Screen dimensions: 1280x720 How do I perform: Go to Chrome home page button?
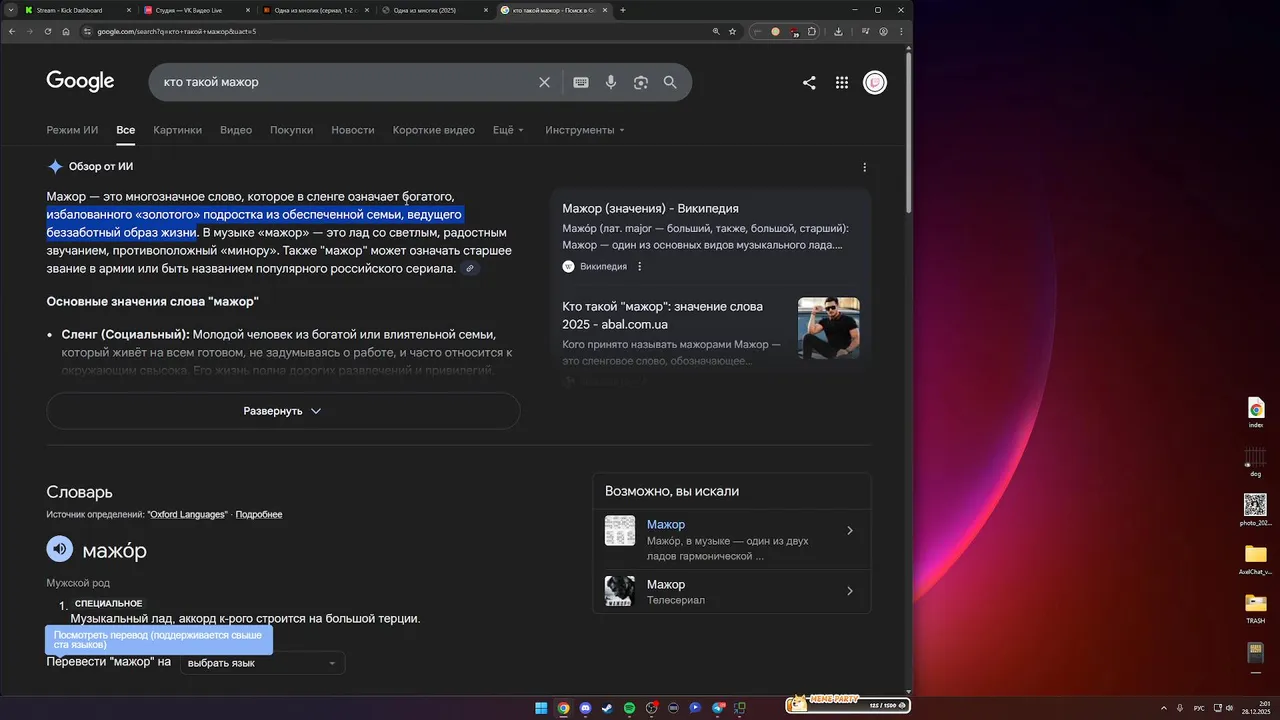point(66,31)
